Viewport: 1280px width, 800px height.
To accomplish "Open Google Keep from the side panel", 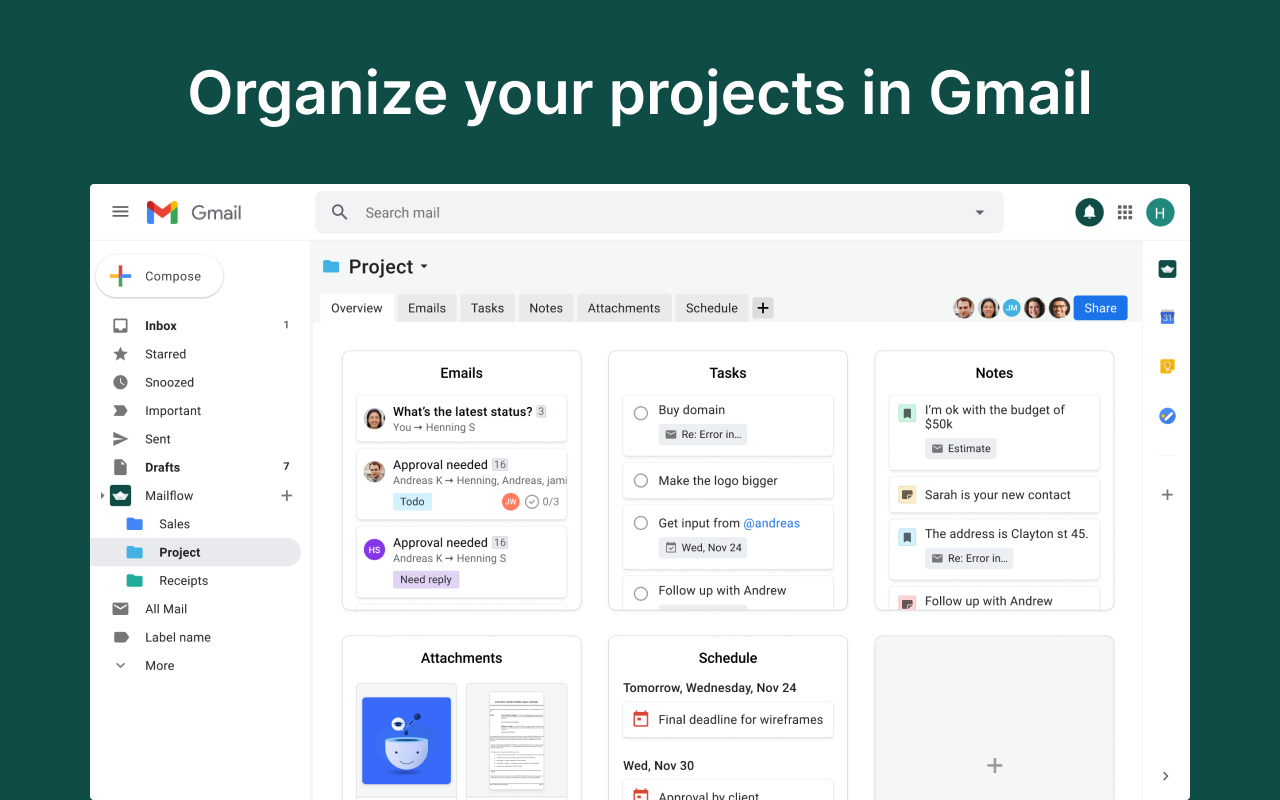I will (1167, 366).
